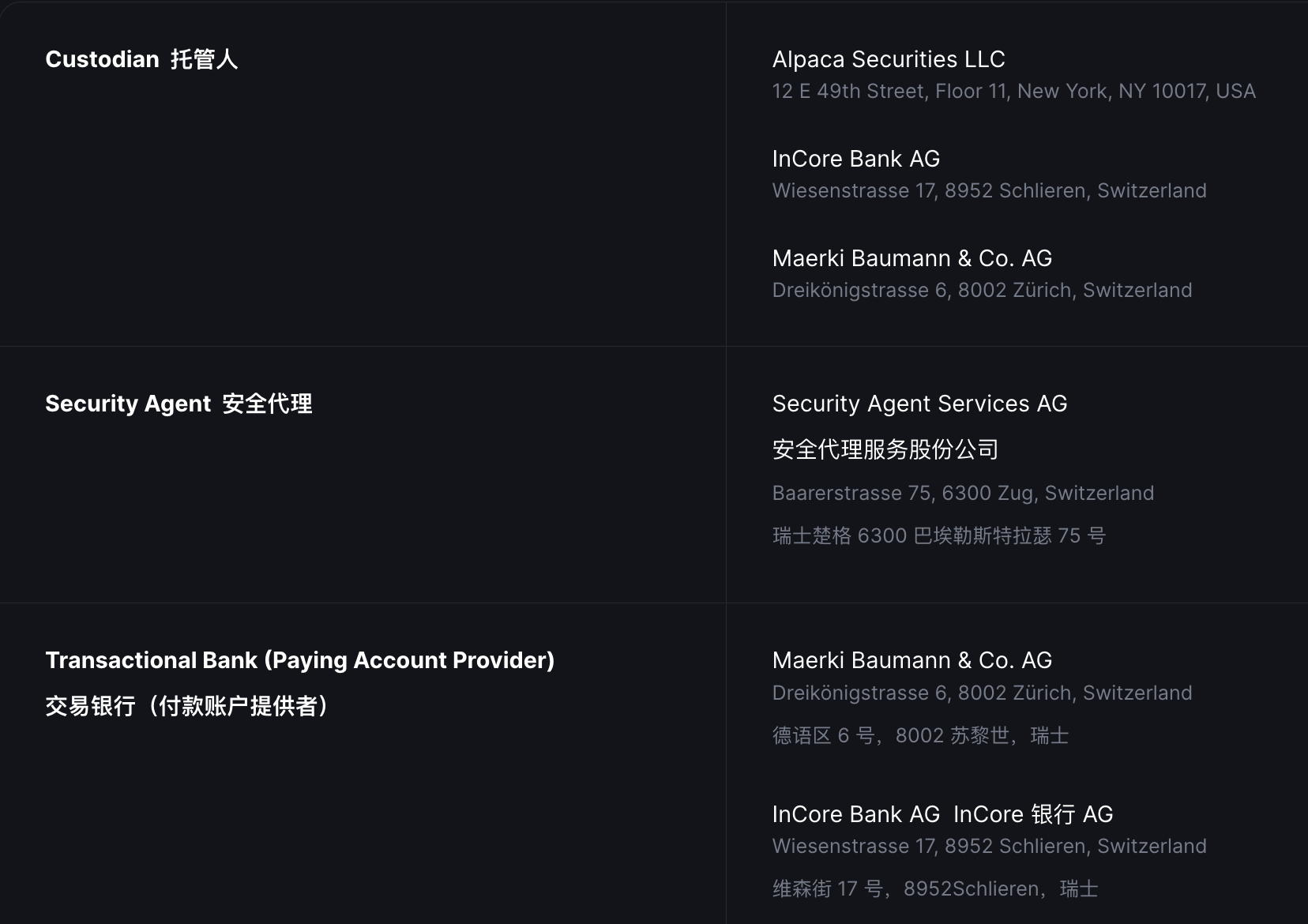Select the Alpaca Securities LLC name

pyautogui.click(x=889, y=59)
